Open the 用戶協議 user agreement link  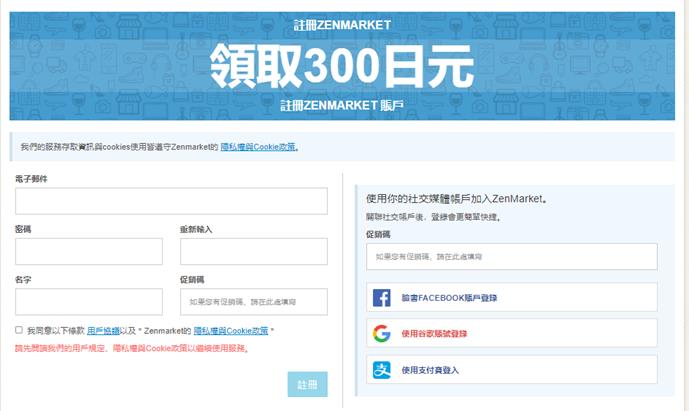coord(103,331)
